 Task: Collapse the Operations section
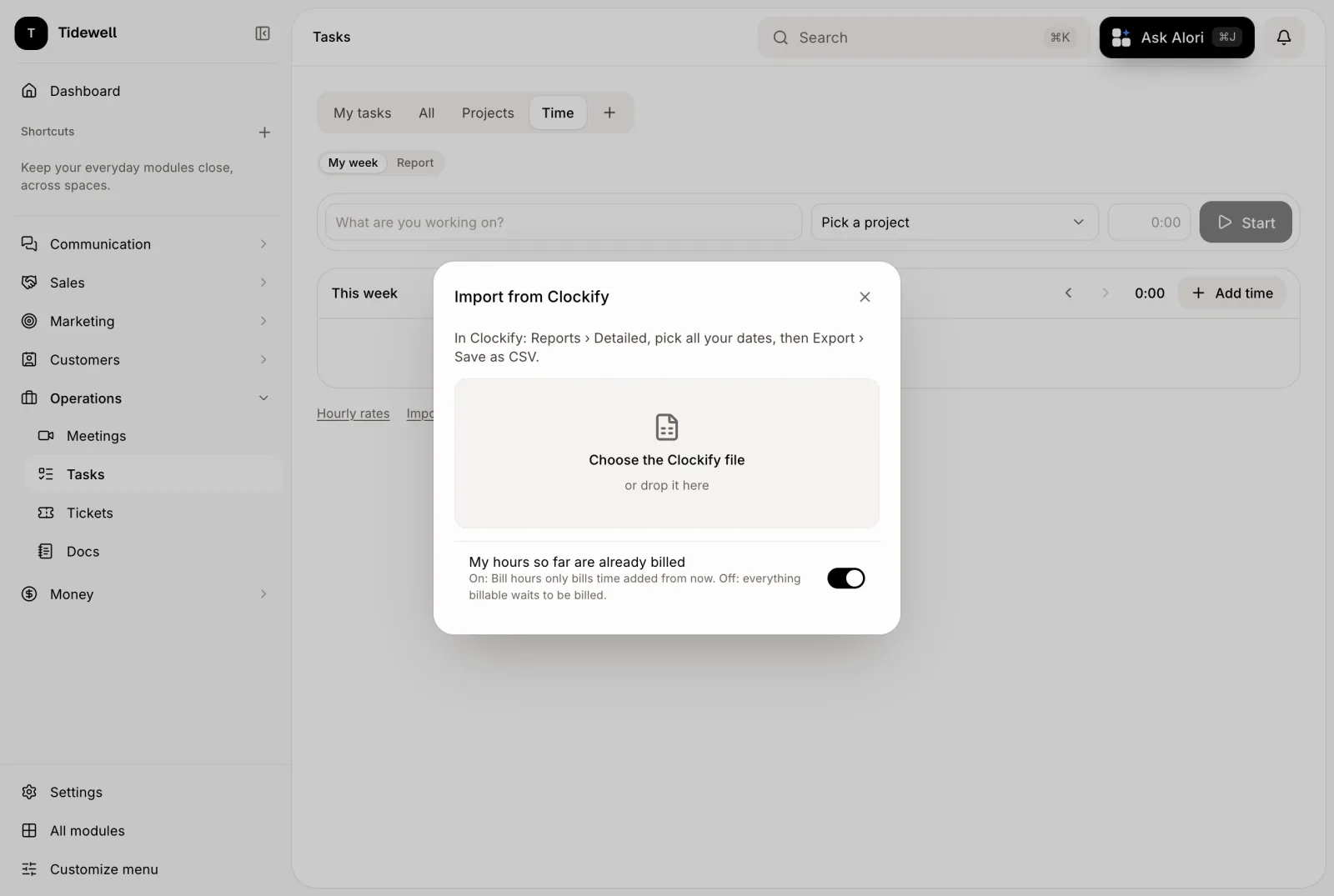click(146, 398)
